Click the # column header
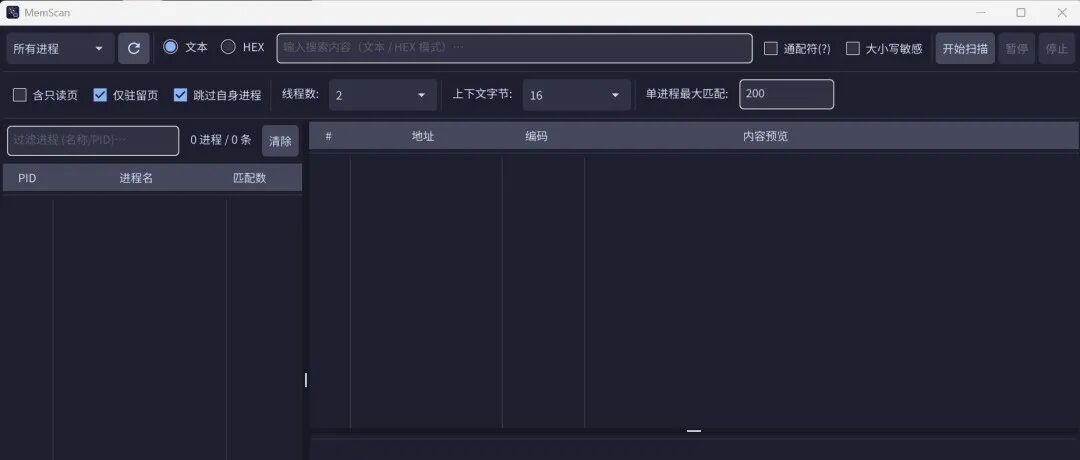 (x=329, y=136)
